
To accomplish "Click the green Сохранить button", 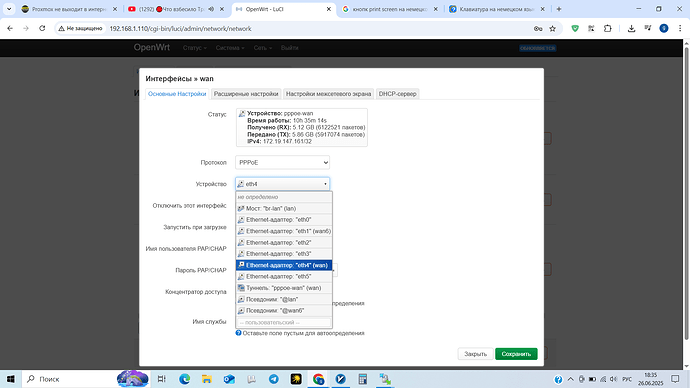I will point(516,354).
